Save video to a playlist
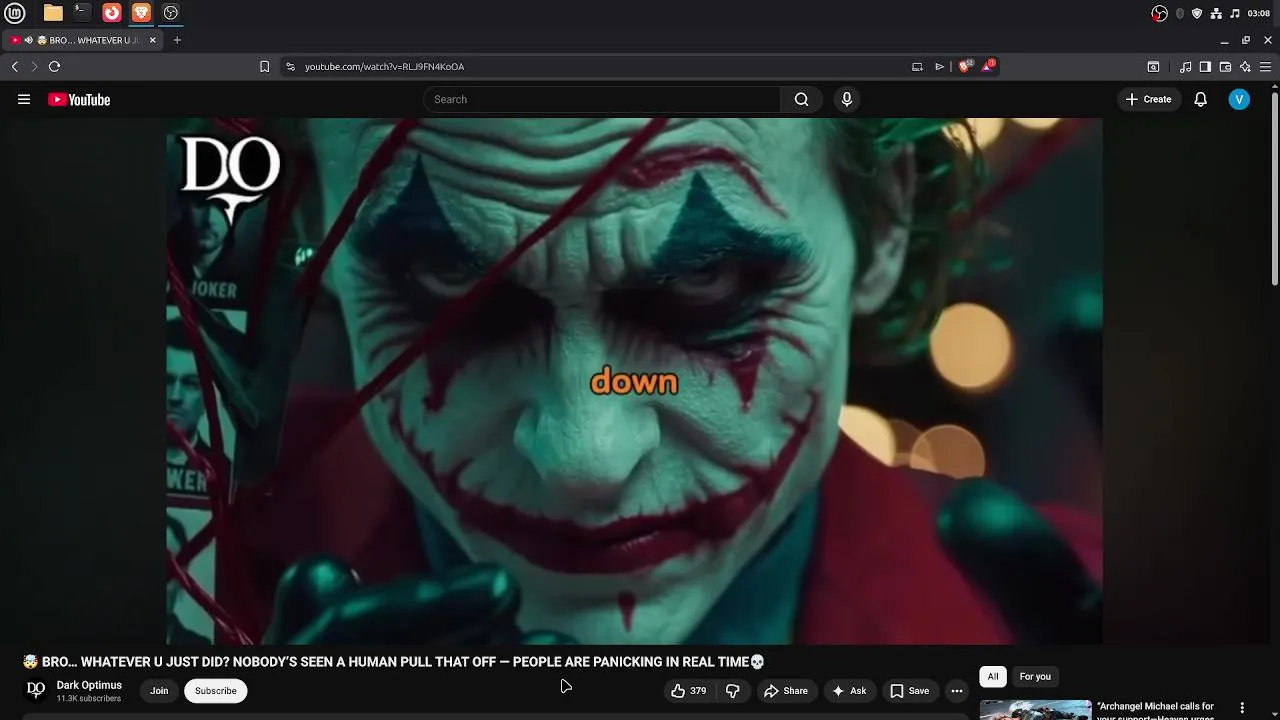Viewport: 1280px width, 720px height. pyautogui.click(x=910, y=691)
